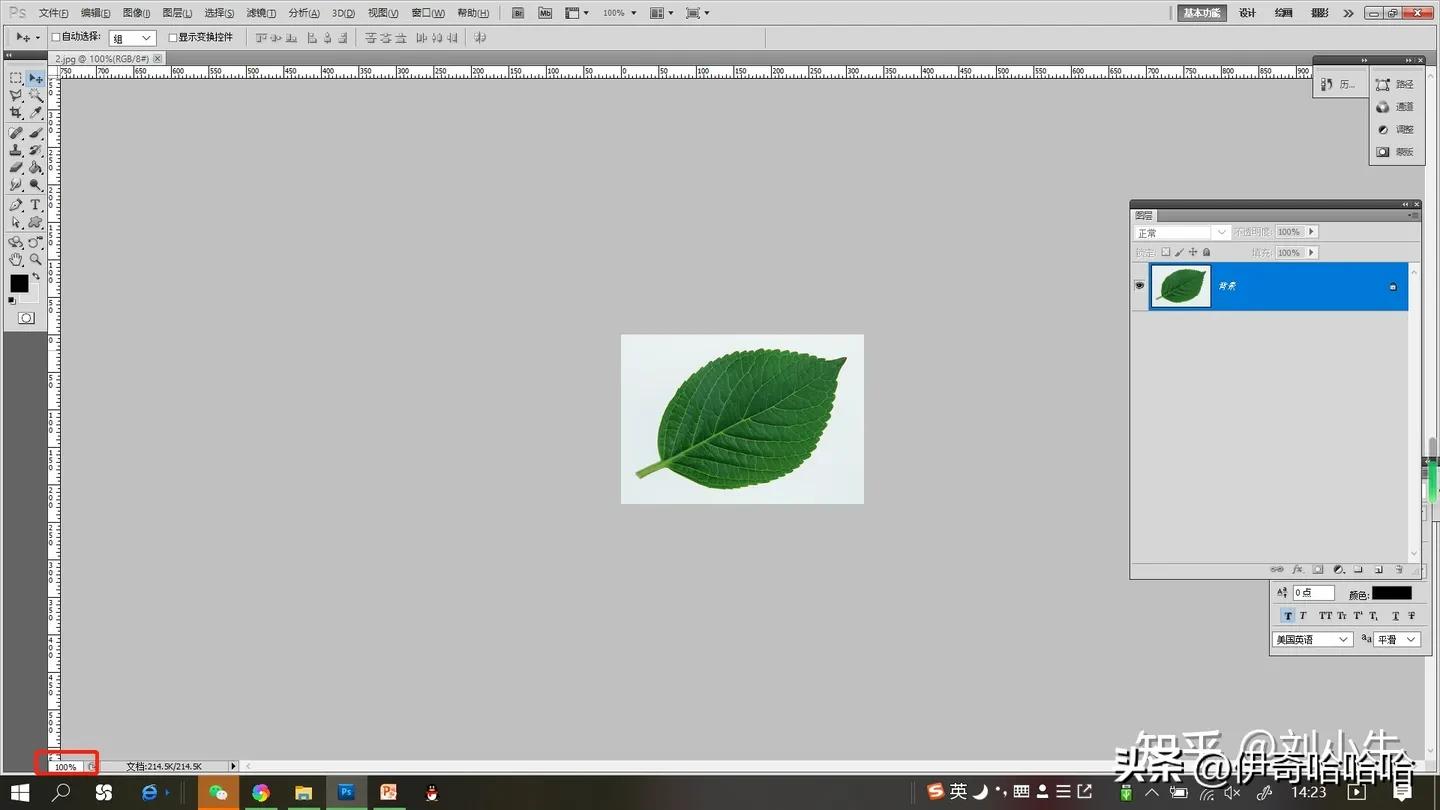Image resolution: width=1440 pixels, height=810 pixels.
Task: Select the Crop tool
Action: [16, 112]
